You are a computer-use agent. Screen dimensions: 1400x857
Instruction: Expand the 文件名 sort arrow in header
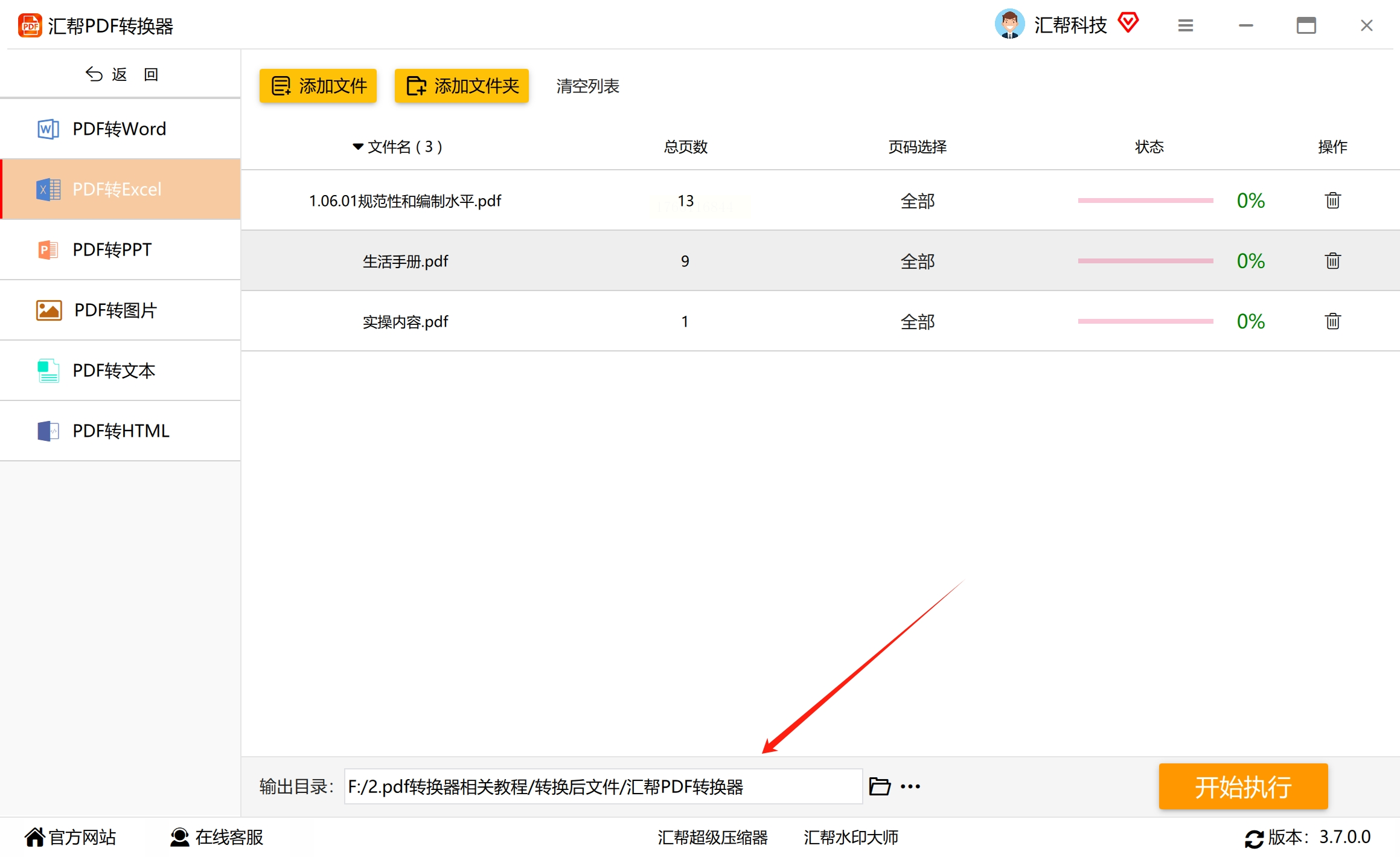tap(357, 147)
